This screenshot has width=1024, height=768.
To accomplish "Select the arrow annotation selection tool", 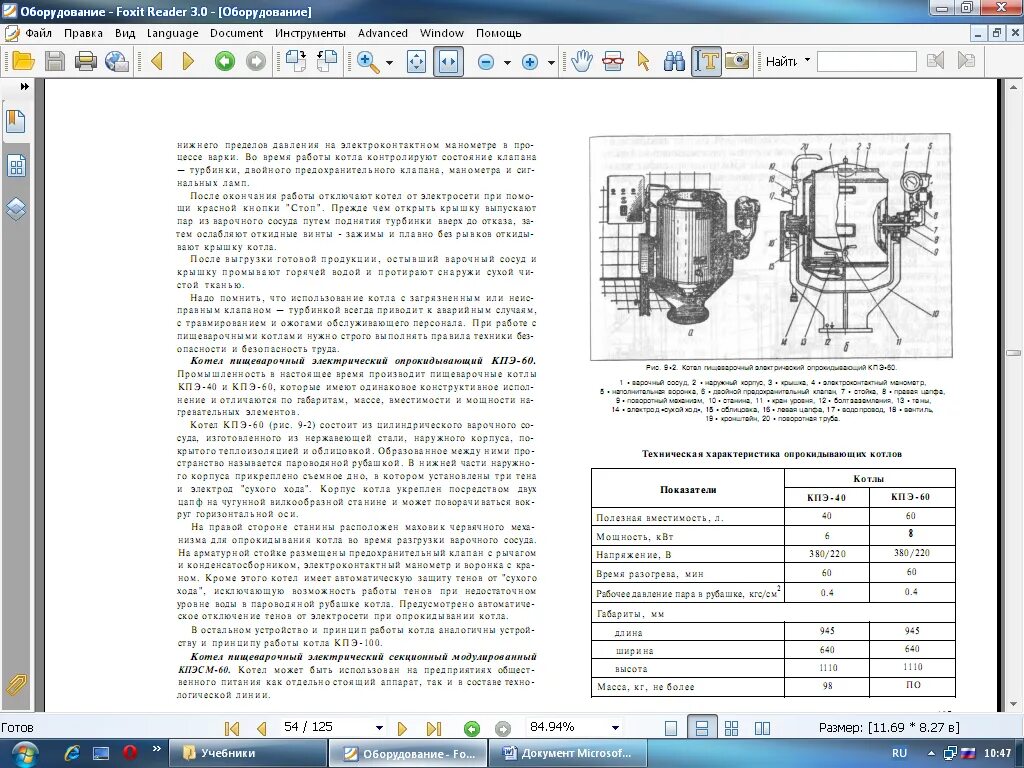I will pos(643,61).
